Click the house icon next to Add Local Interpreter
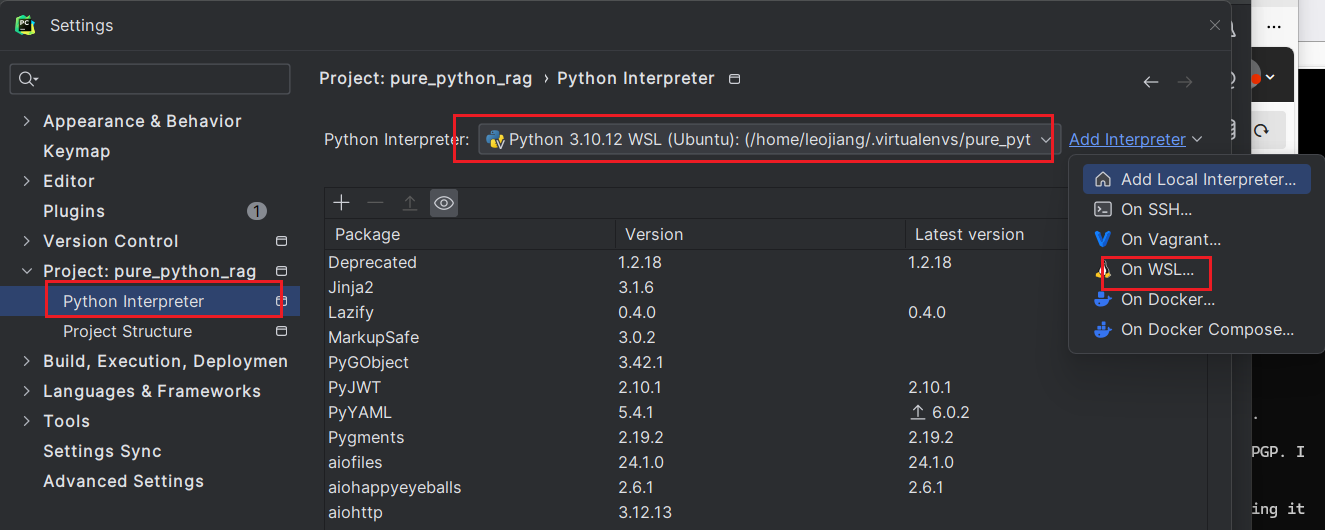Viewport: 1325px width, 530px height. pyautogui.click(x=1103, y=180)
